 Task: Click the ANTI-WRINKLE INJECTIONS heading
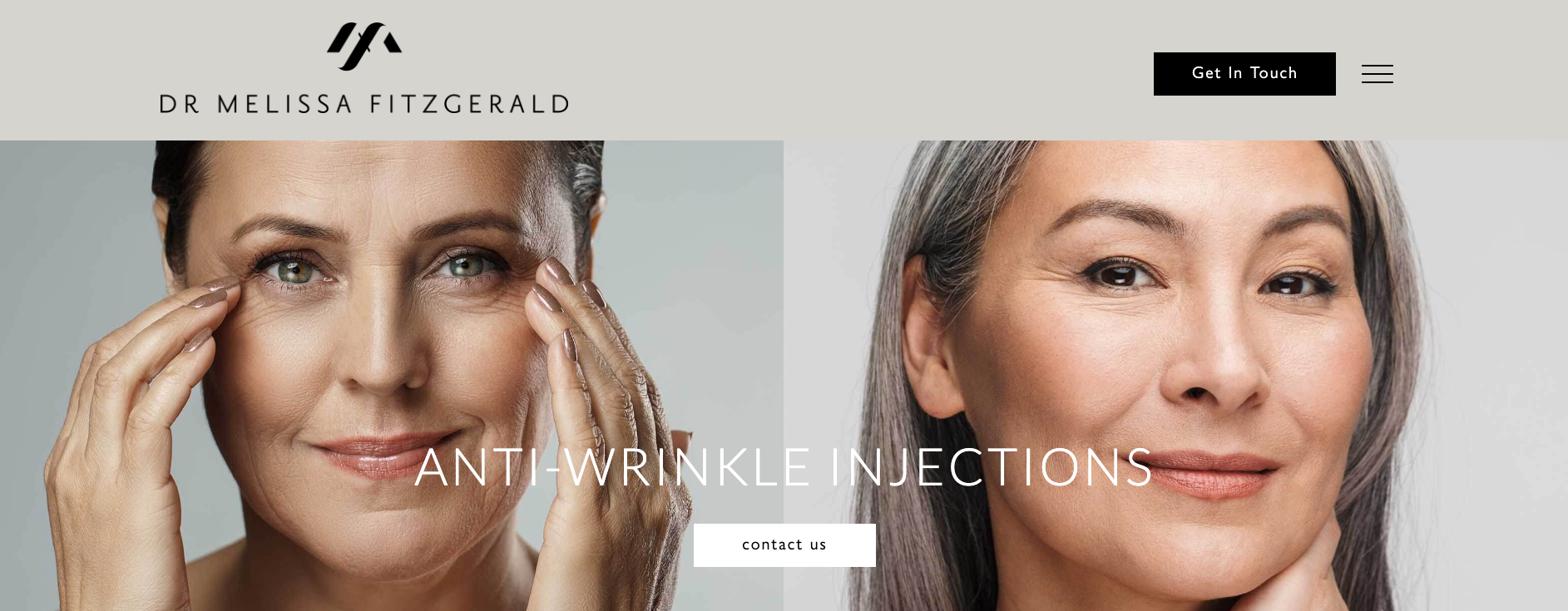pyautogui.click(x=784, y=467)
